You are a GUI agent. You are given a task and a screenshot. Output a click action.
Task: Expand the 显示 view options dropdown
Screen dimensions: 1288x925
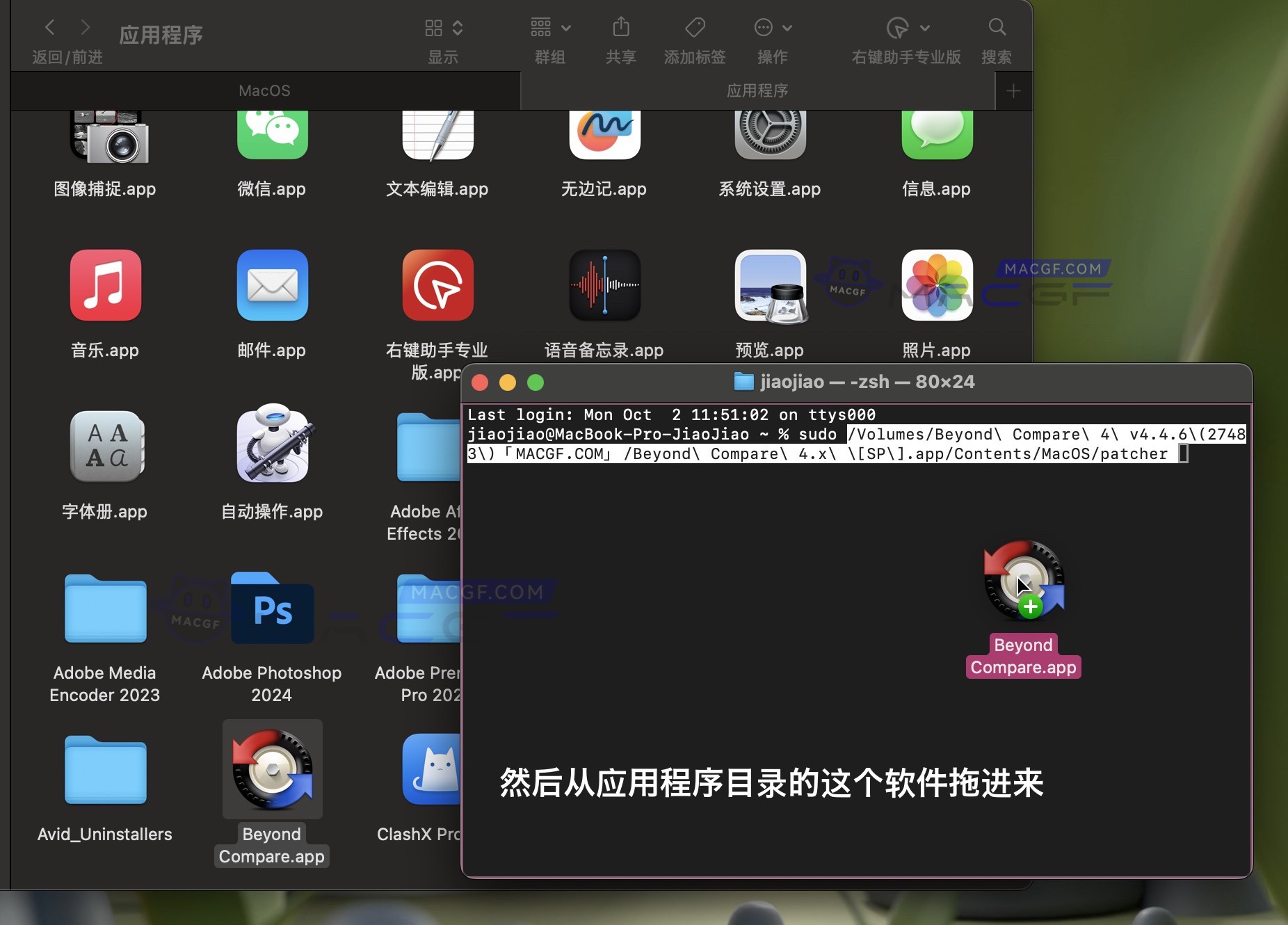tap(442, 28)
